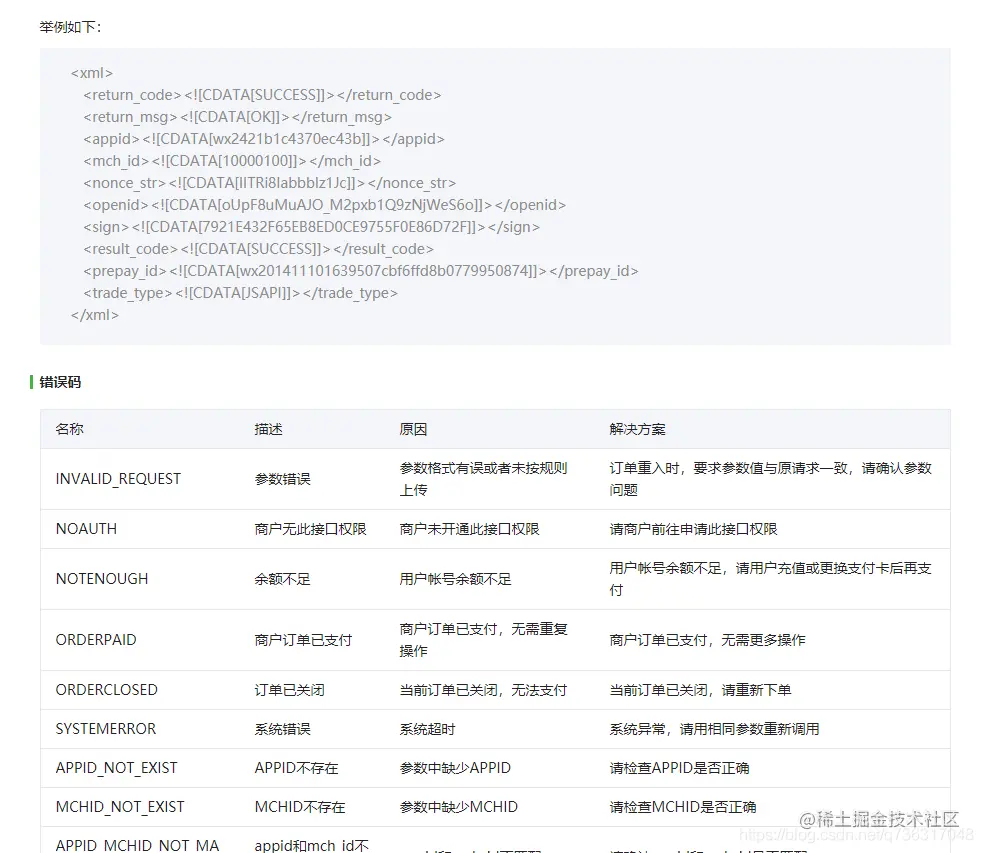Click the '余额不足' description cell
This screenshot has width=983, height=853.
coord(282,578)
